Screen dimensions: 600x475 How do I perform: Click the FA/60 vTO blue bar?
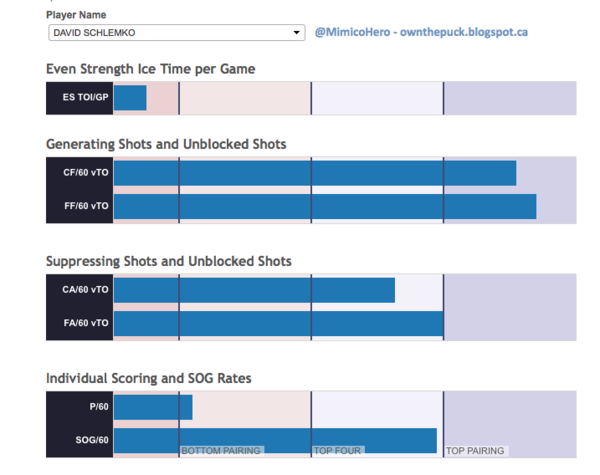[278, 323]
